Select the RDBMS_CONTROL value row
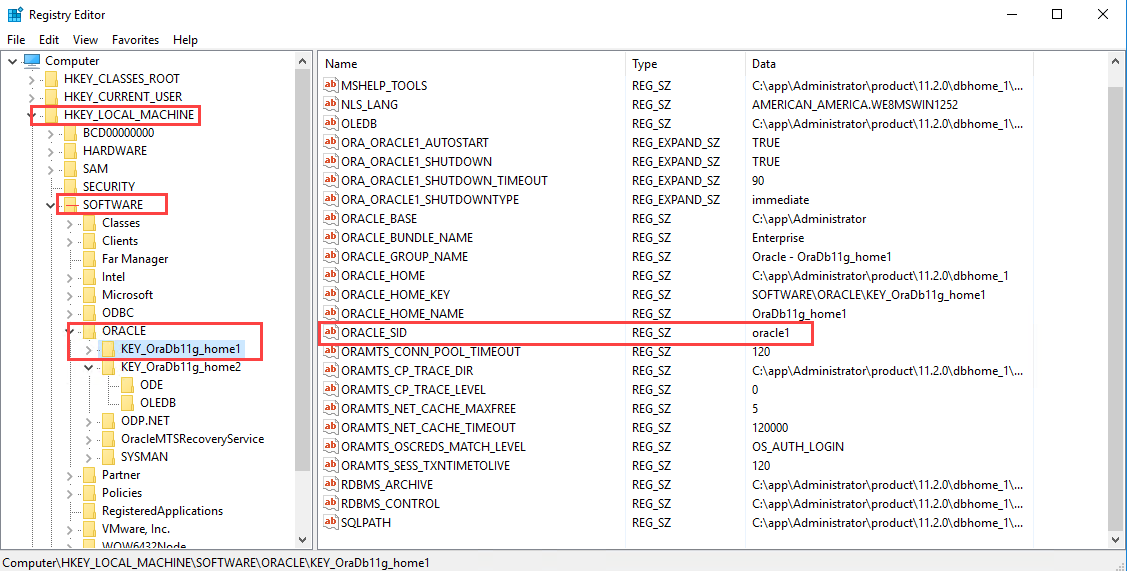 [x=390, y=503]
